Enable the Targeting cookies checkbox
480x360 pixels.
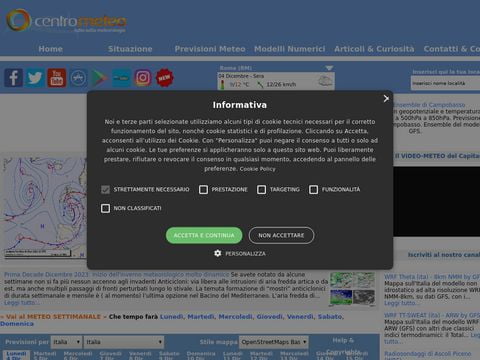(x=262, y=190)
